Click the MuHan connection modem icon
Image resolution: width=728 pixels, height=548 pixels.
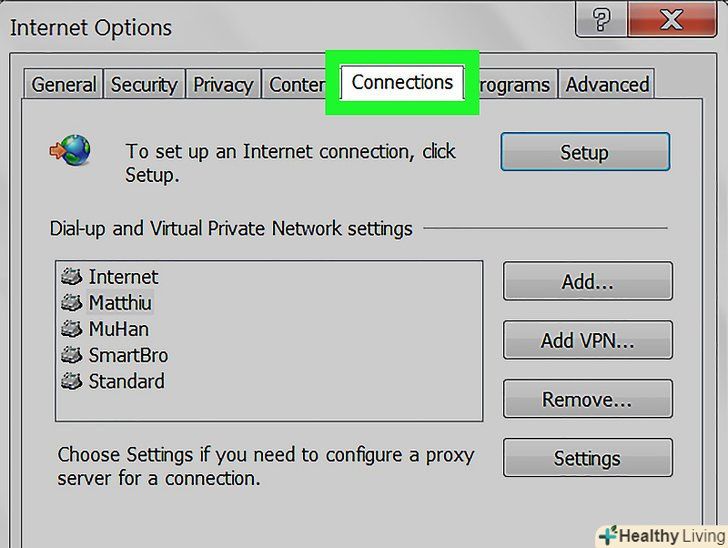pos(71,329)
